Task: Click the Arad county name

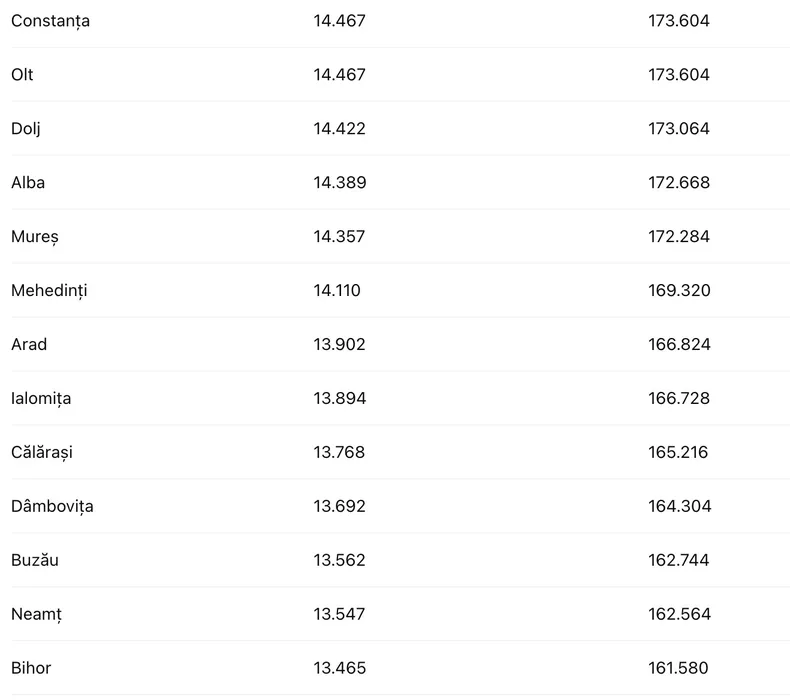Action: coord(29,344)
